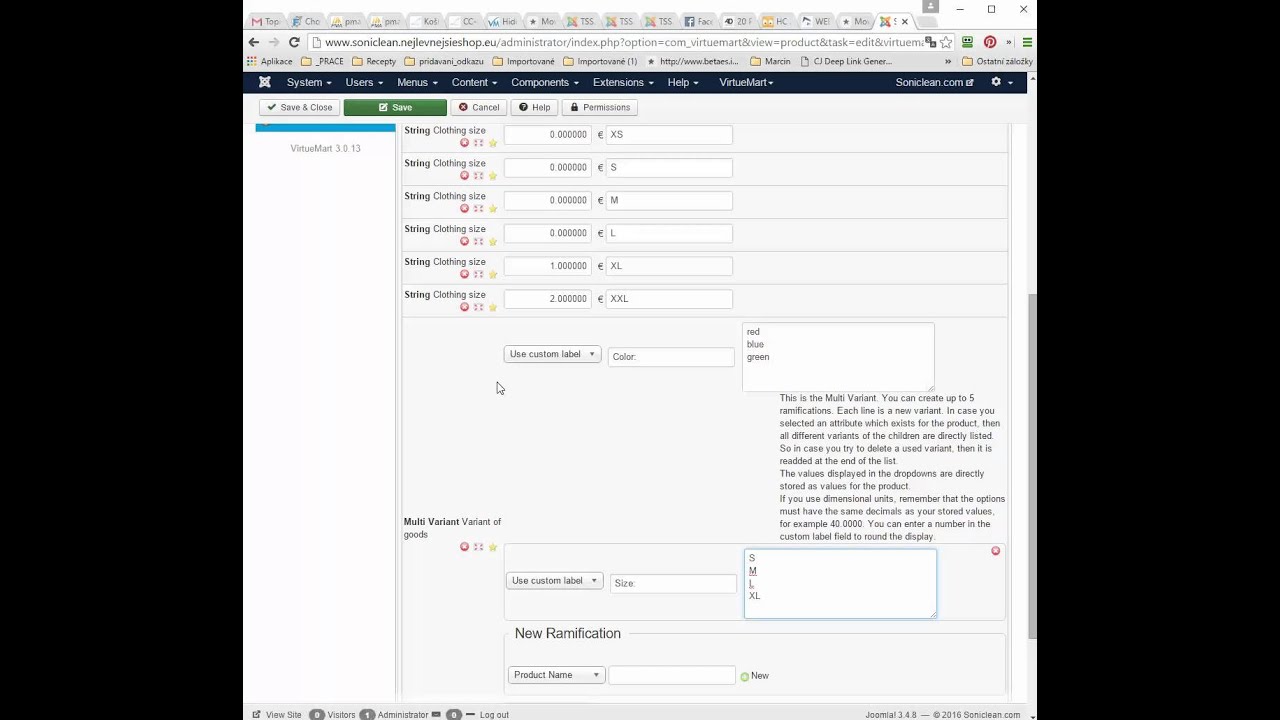Click the XL price field showing 1.000000
Image resolution: width=1280 pixels, height=720 pixels.
pos(548,266)
